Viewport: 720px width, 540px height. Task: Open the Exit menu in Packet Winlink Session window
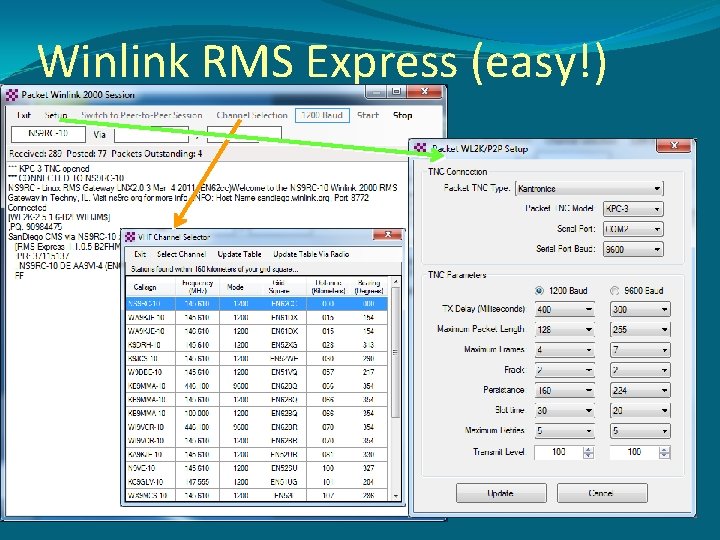click(x=24, y=115)
